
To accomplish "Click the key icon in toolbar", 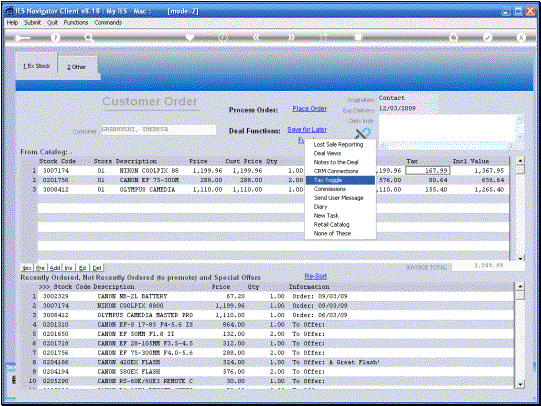I will click(22, 37).
